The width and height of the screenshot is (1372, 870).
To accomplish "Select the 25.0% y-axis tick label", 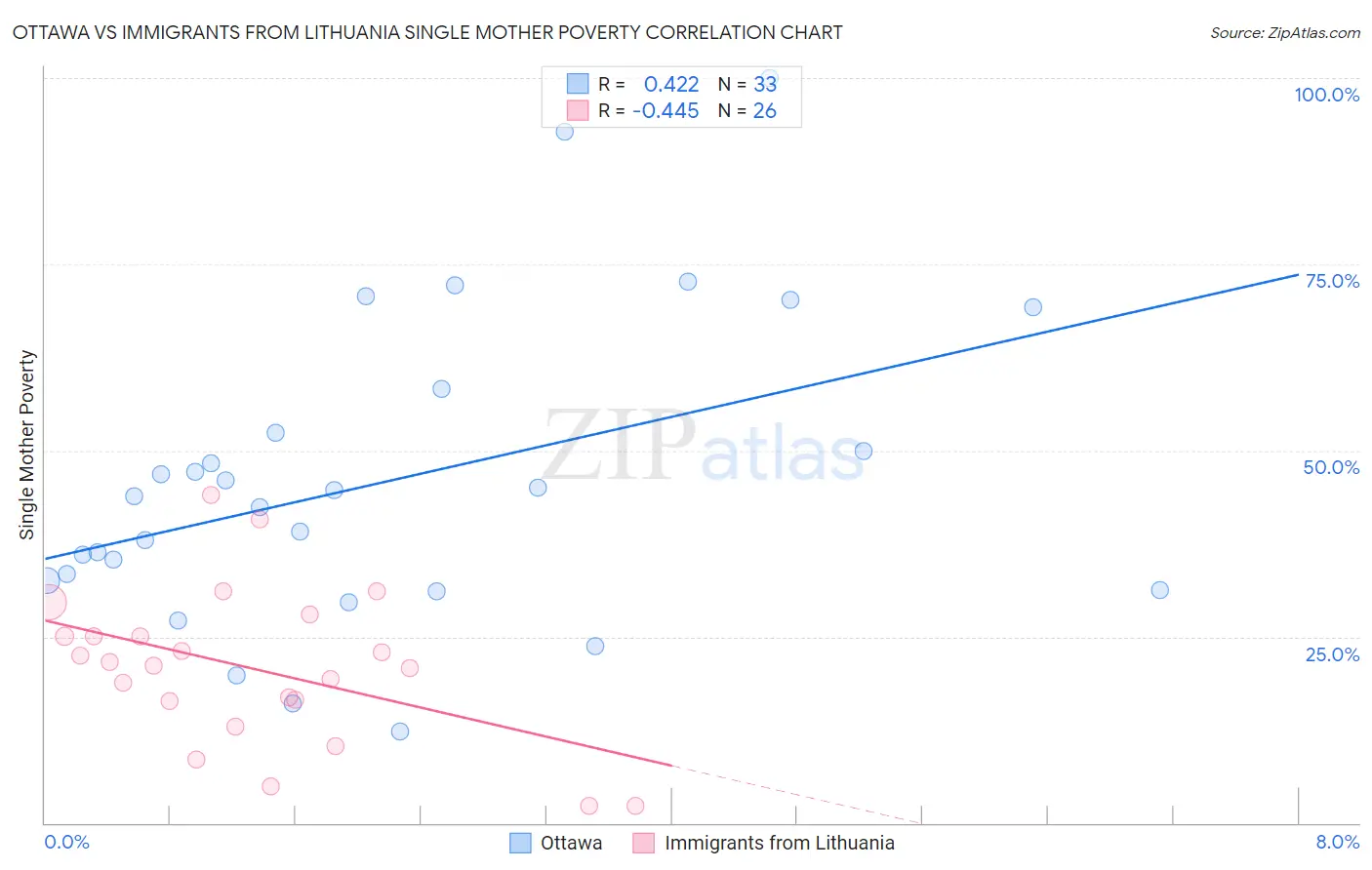I will click(1332, 654).
